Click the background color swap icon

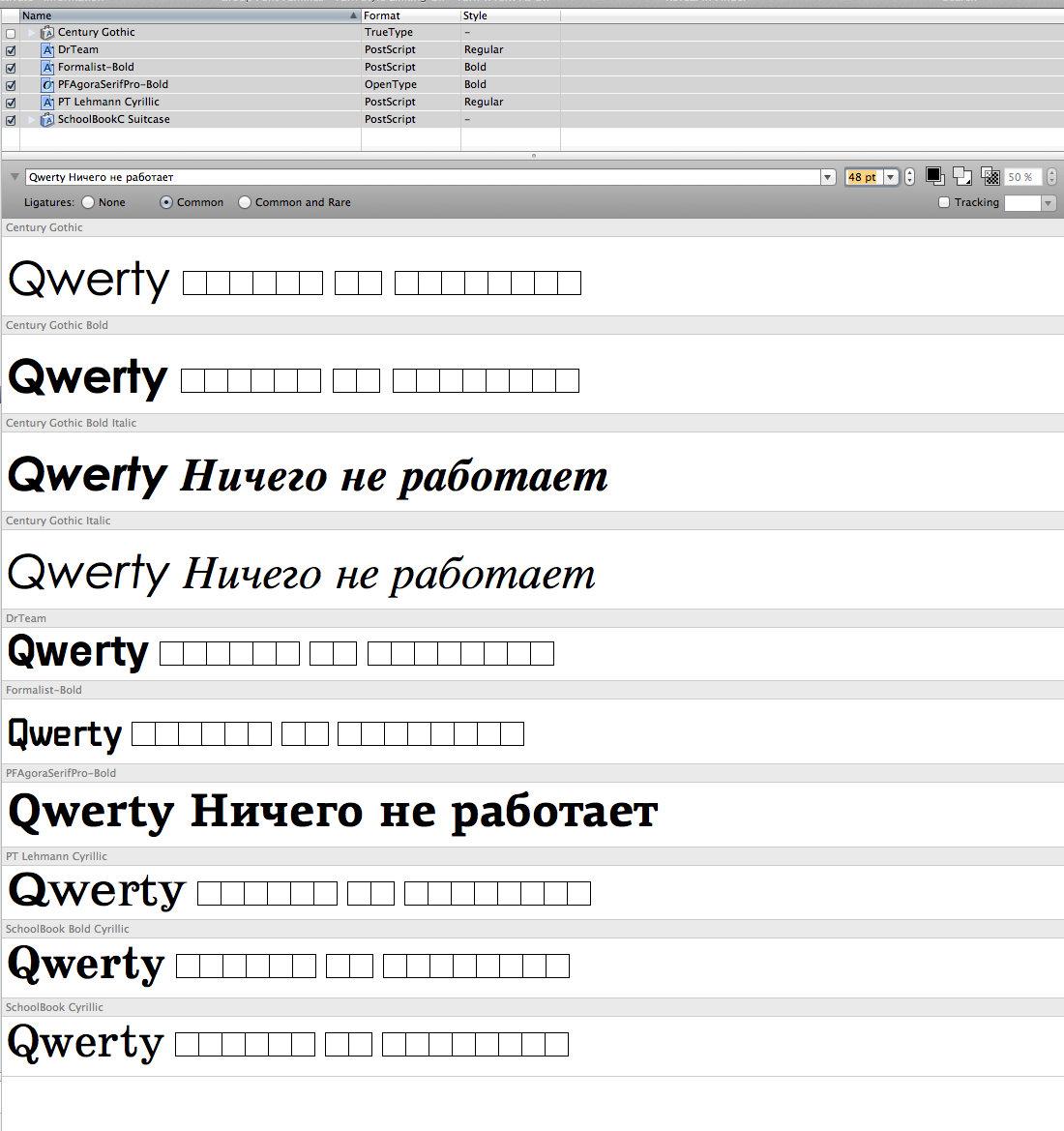coord(961,176)
